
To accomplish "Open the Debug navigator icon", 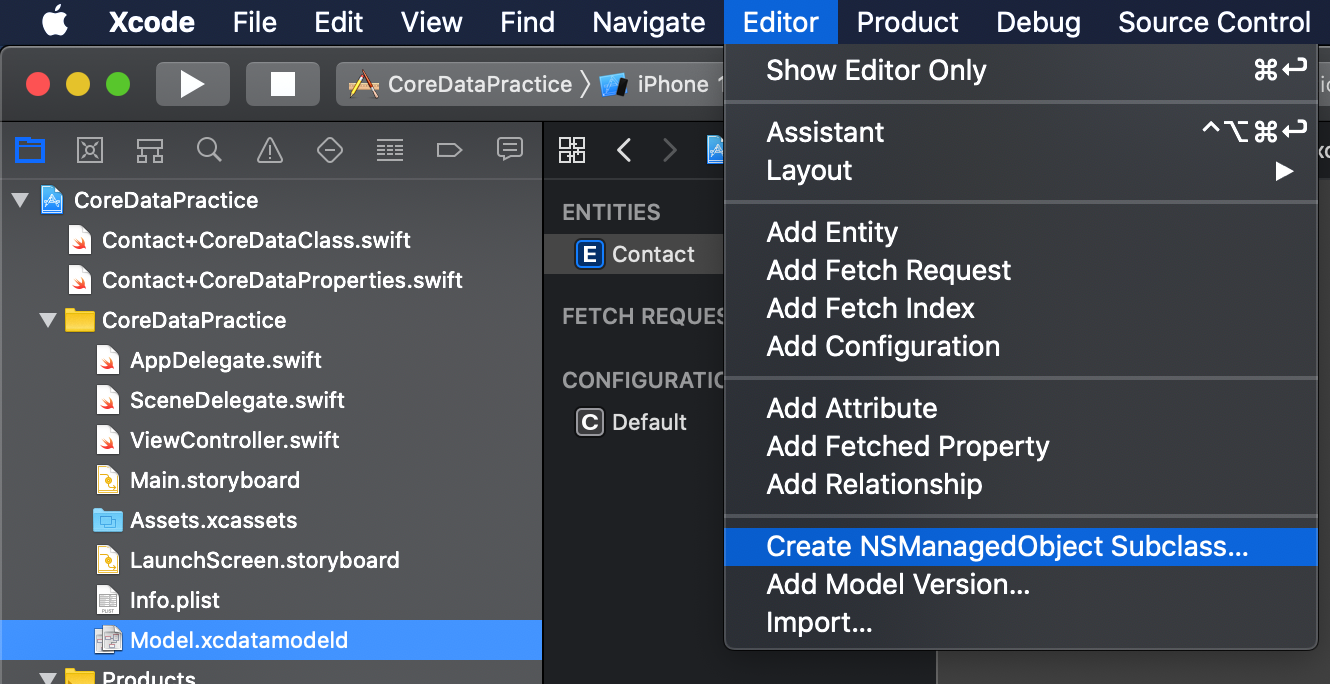I will point(389,150).
